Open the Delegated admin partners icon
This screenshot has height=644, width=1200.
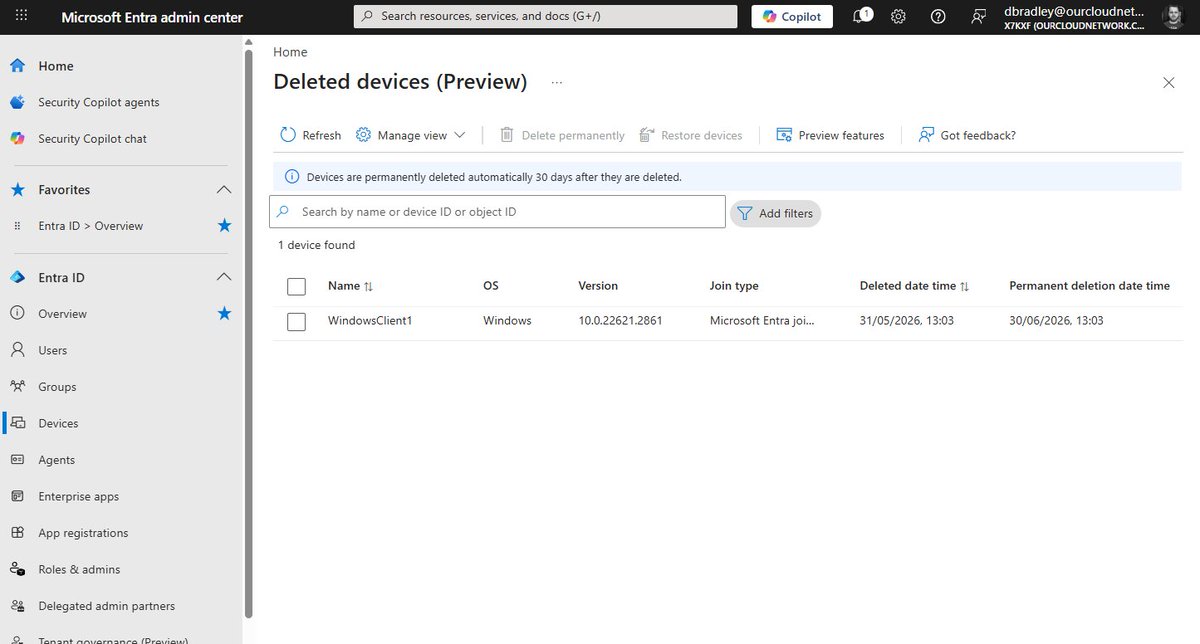(x=17, y=606)
